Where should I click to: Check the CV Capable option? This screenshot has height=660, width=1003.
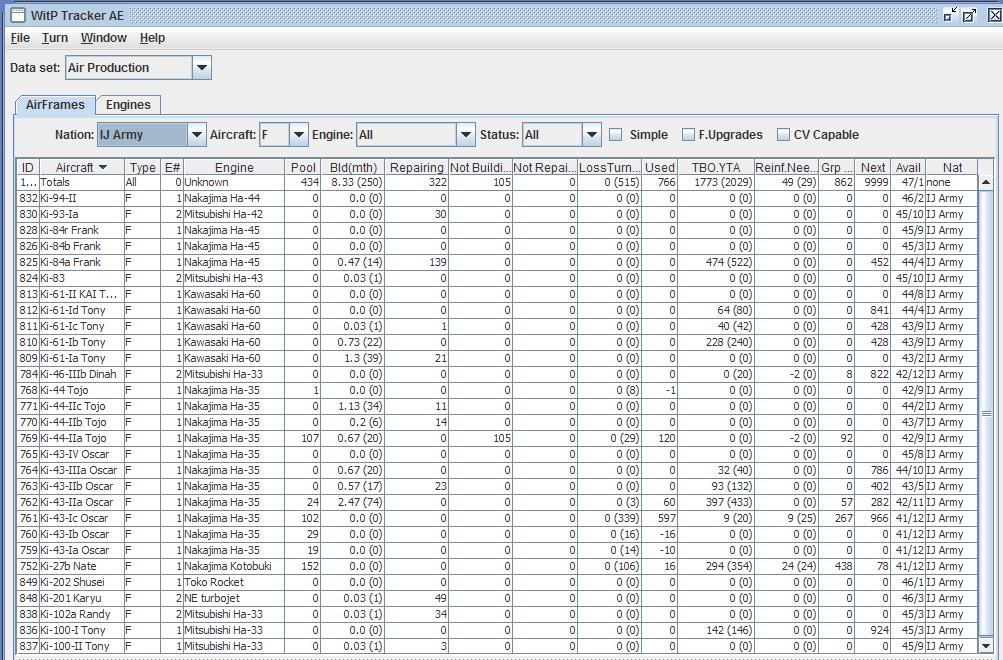(783, 135)
